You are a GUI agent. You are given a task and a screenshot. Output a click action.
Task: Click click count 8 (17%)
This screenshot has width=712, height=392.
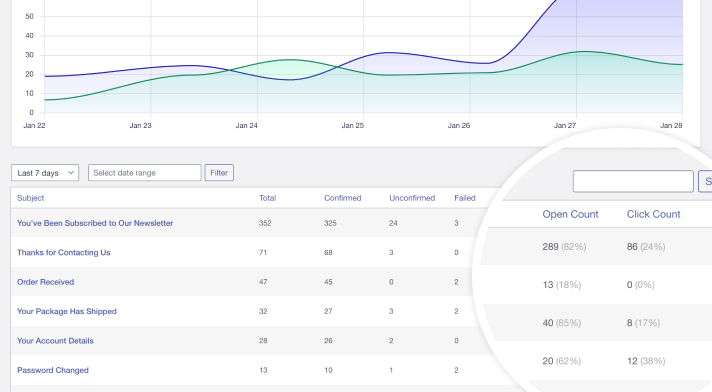[x=643, y=323]
